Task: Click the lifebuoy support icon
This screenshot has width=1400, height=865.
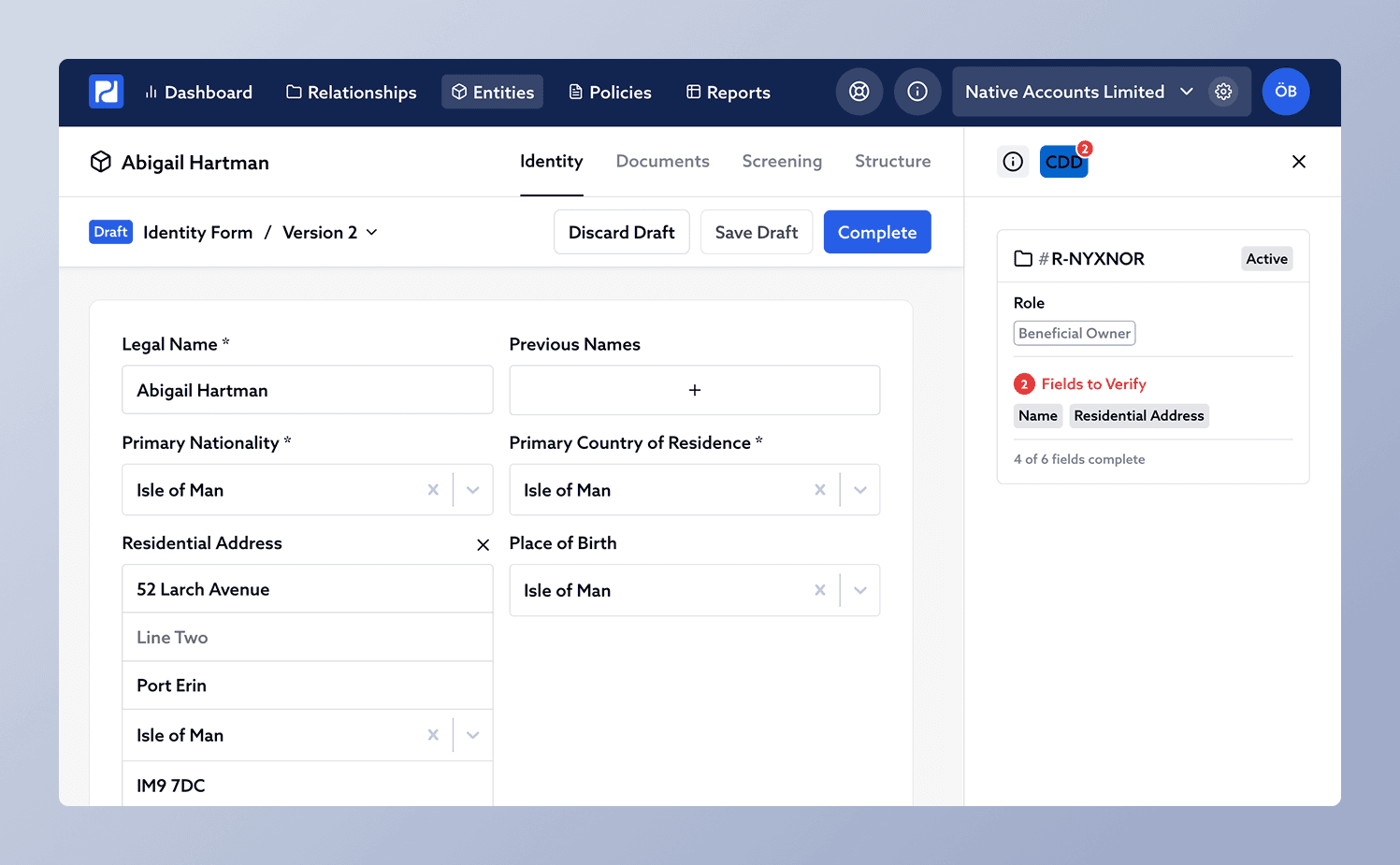Action: (x=859, y=92)
